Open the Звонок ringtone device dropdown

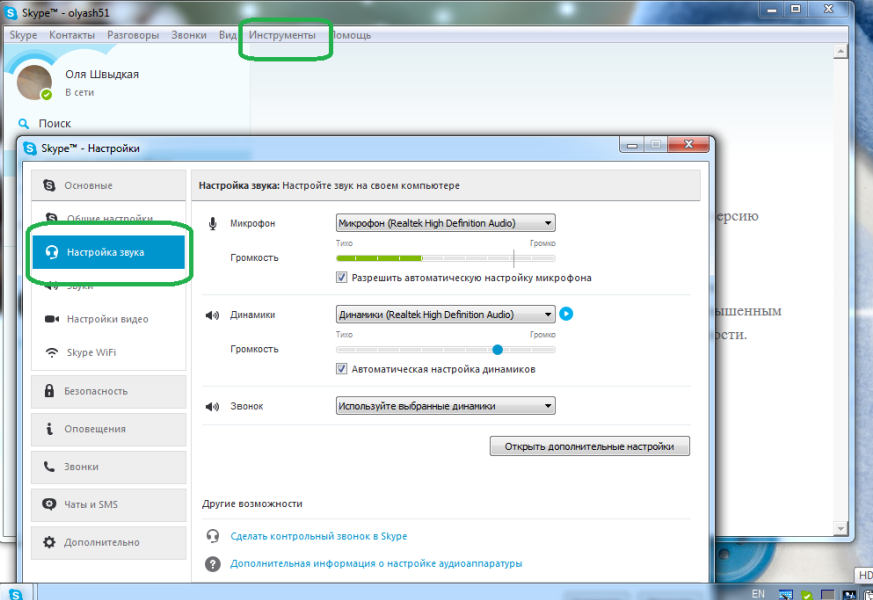(445, 405)
